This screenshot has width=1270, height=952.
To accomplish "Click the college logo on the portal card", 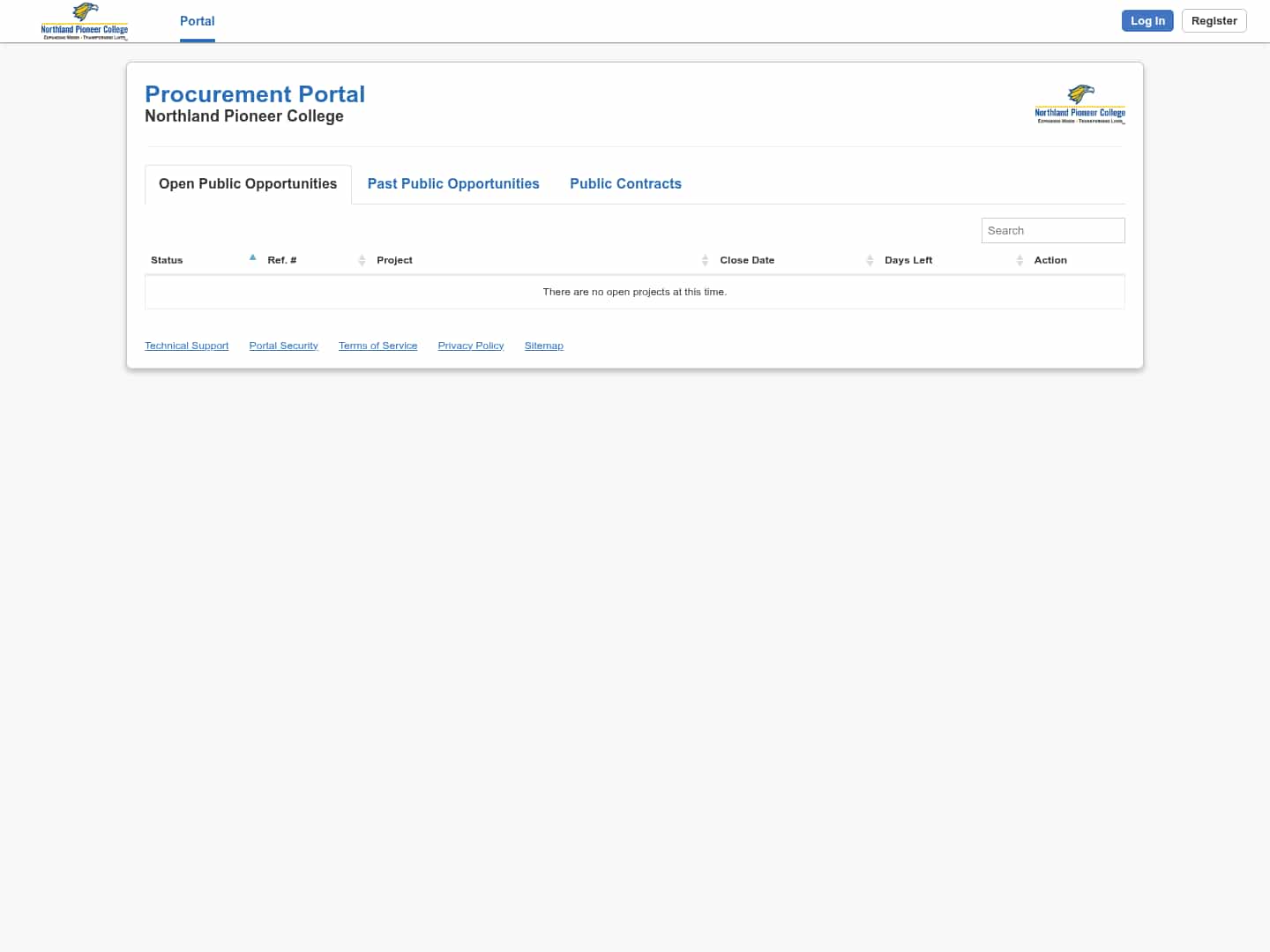I will [1079, 103].
